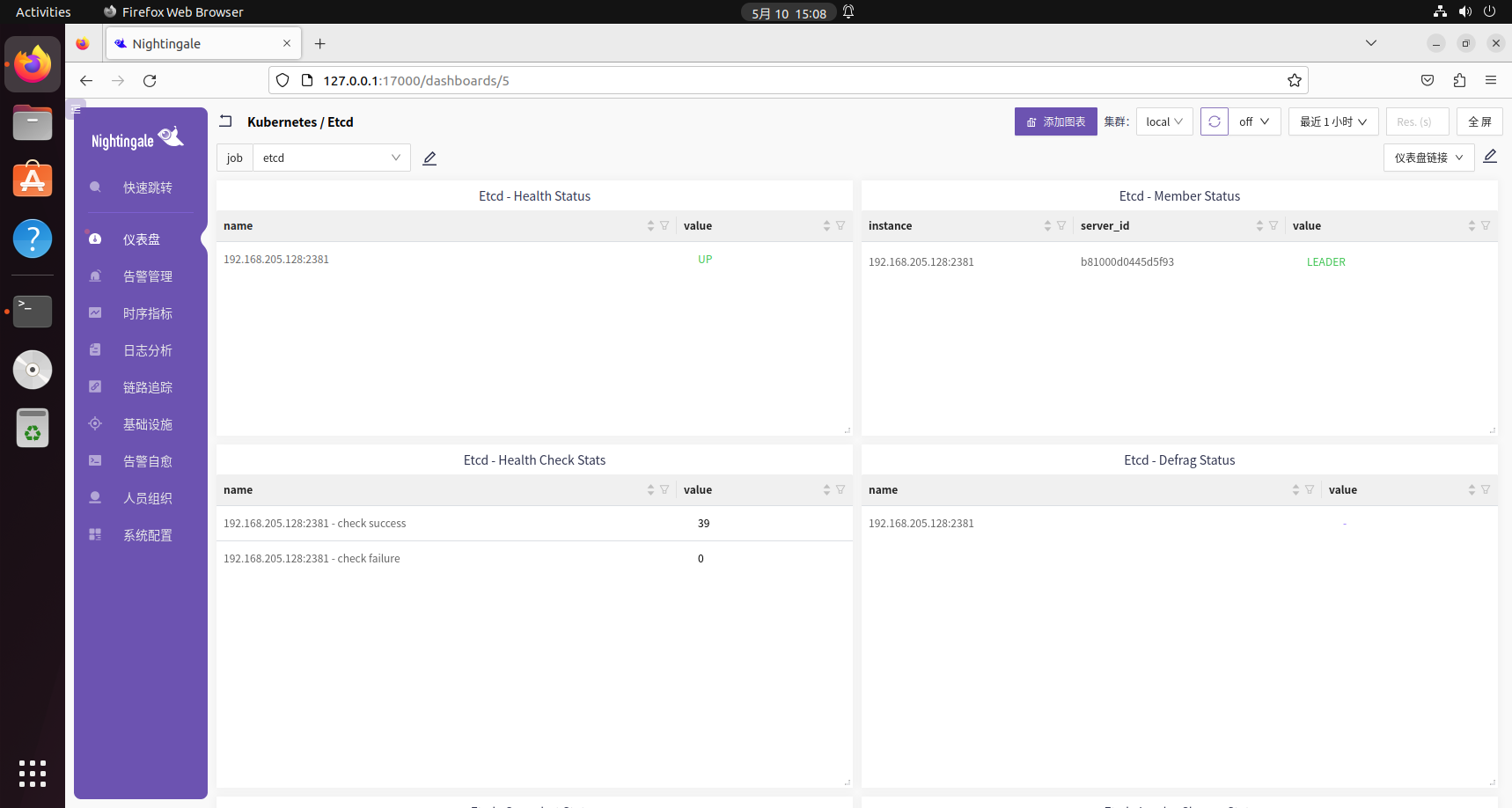Click the Nightingale logo in sidebar

tap(137, 139)
